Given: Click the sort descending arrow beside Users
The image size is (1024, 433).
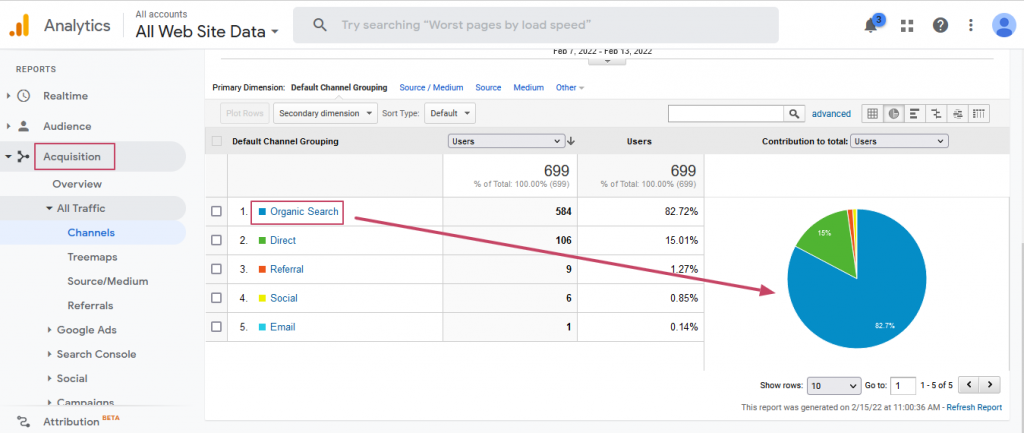Looking at the screenshot, I should click(571, 141).
